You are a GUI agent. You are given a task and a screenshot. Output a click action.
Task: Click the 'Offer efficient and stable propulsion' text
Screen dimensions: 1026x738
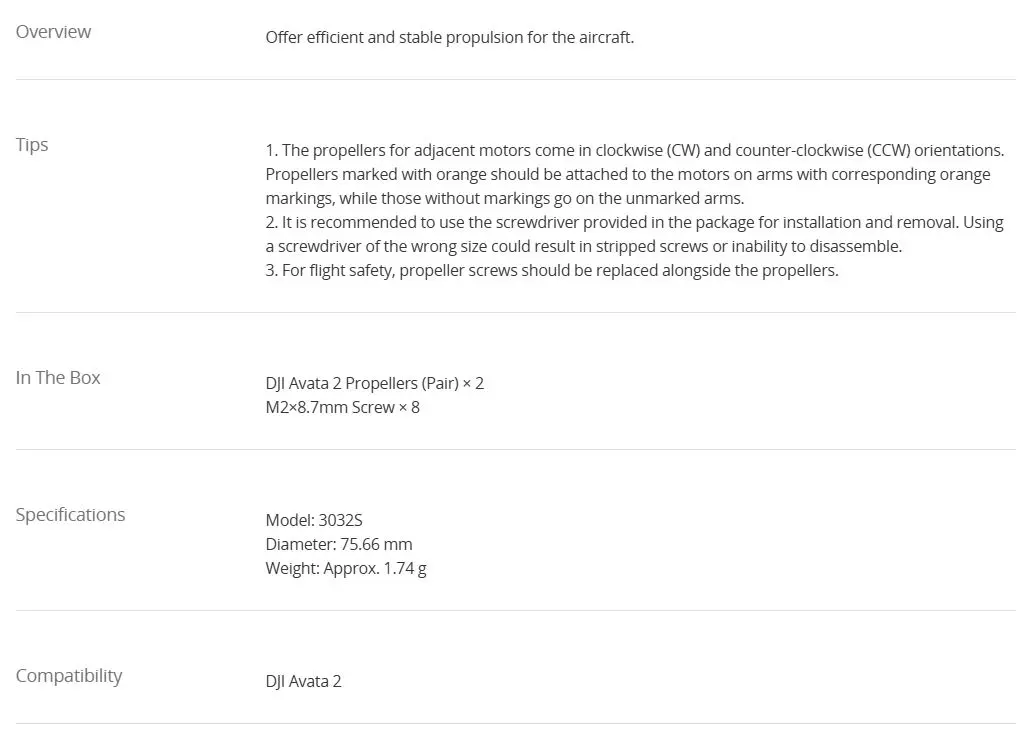pyautogui.click(x=449, y=38)
